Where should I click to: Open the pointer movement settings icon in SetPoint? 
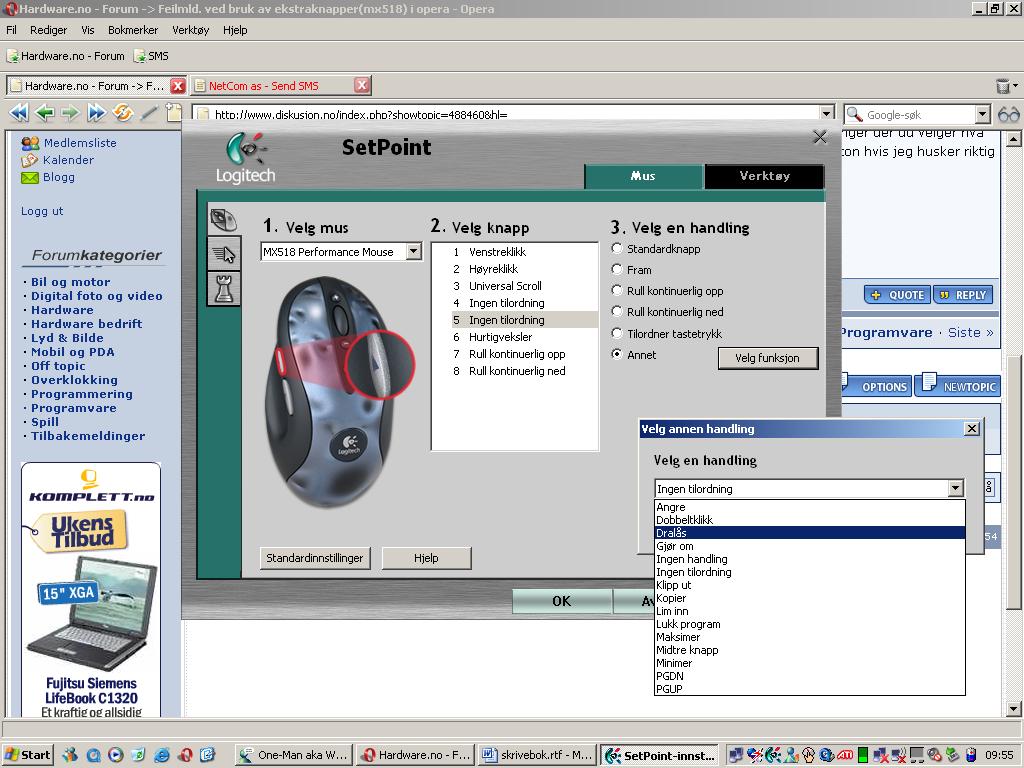point(223,253)
